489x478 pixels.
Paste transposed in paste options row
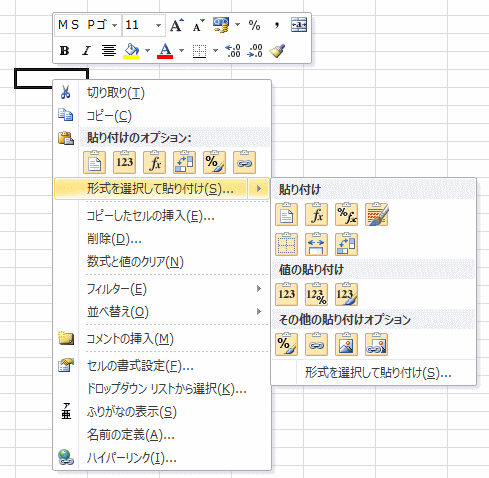(x=184, y=163)
